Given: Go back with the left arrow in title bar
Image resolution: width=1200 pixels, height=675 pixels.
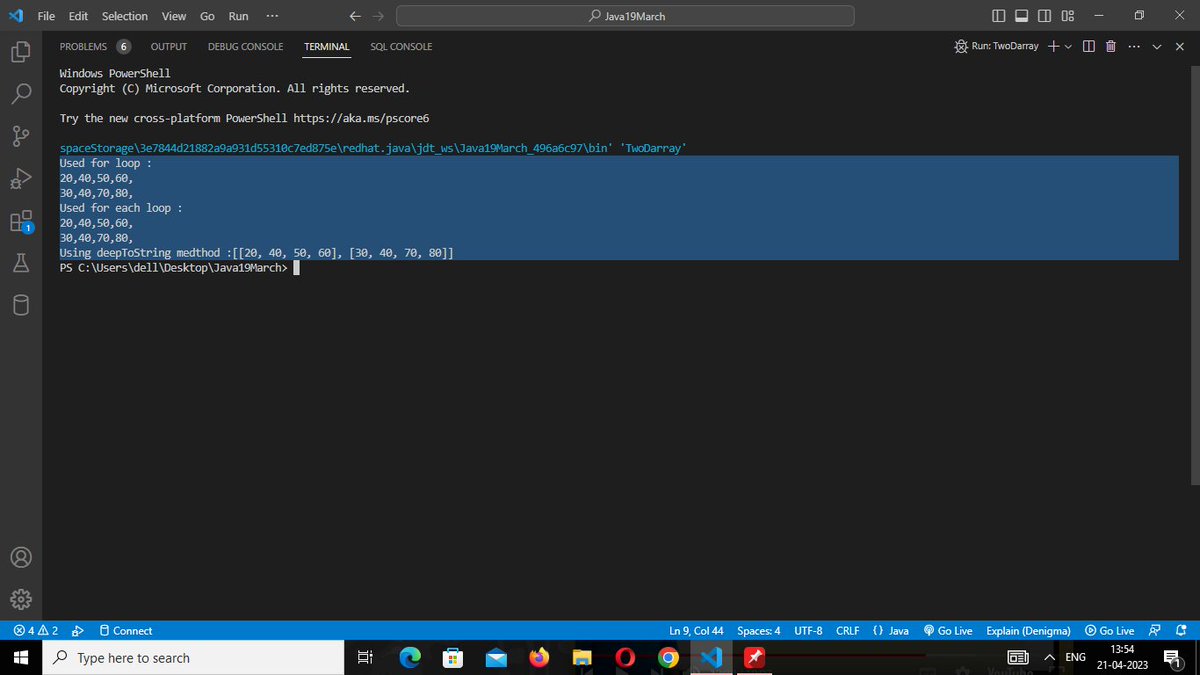Looking at the screenshot, I should [x=356, y=16].
